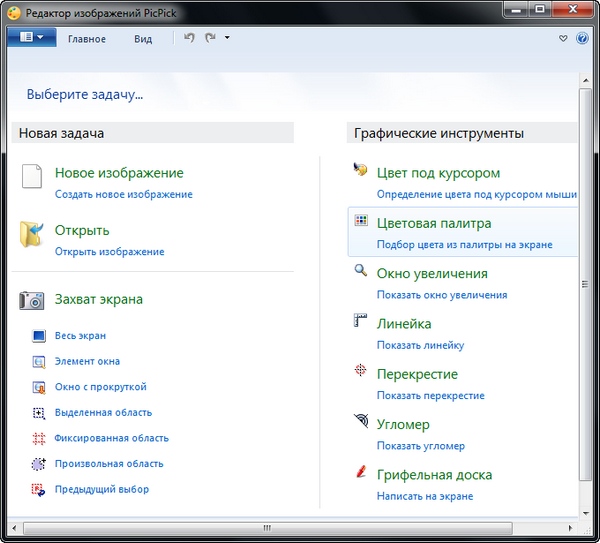Switch to the Вид ribbon tab
The width and height of the screenshot is (600, 543).
click(x=143, y=39)
